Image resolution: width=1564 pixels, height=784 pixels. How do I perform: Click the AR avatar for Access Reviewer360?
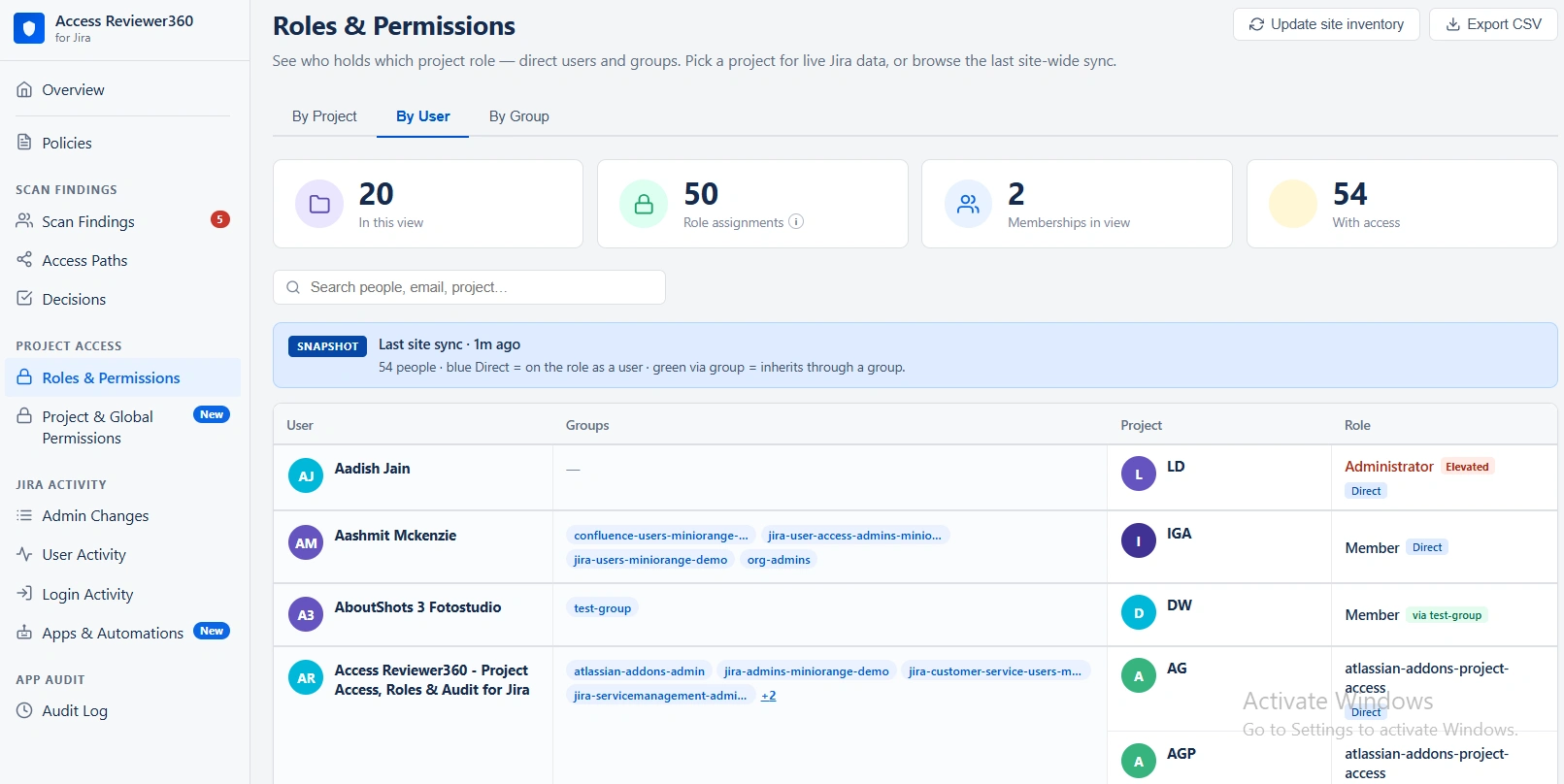(306, 677)
